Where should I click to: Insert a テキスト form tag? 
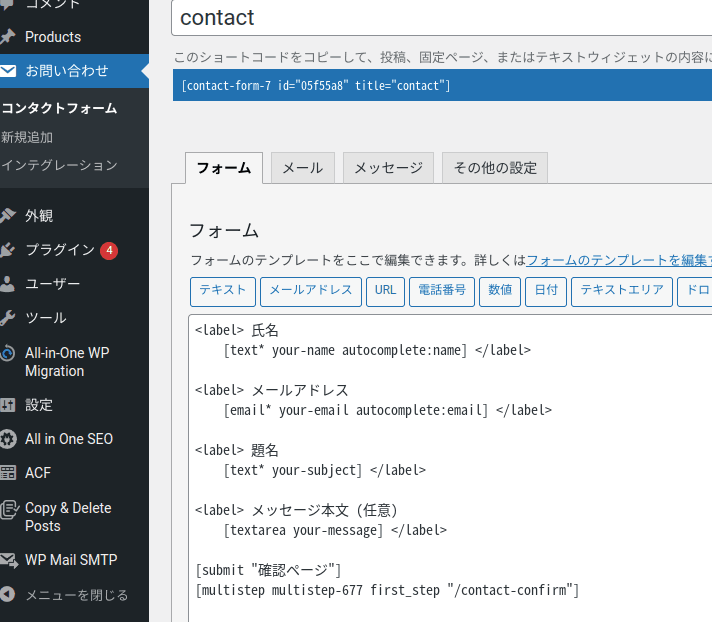tap(223, 292)
